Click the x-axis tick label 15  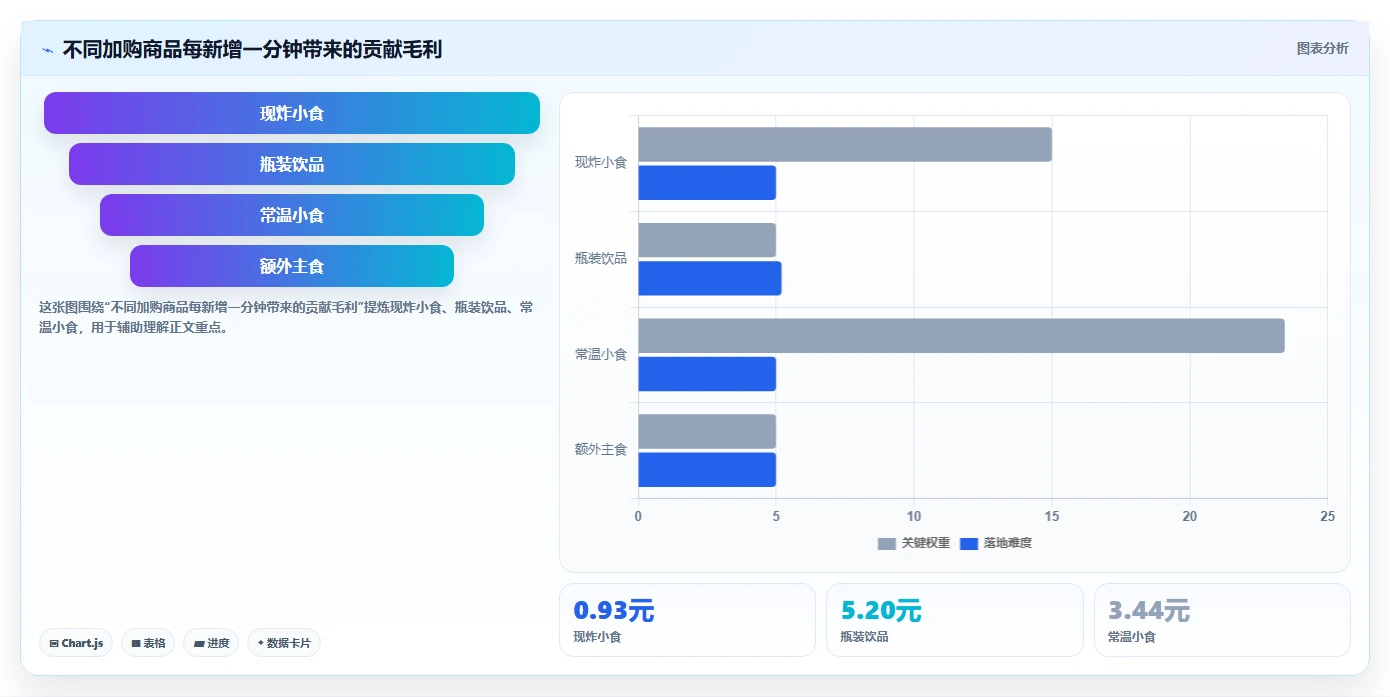1052,516
